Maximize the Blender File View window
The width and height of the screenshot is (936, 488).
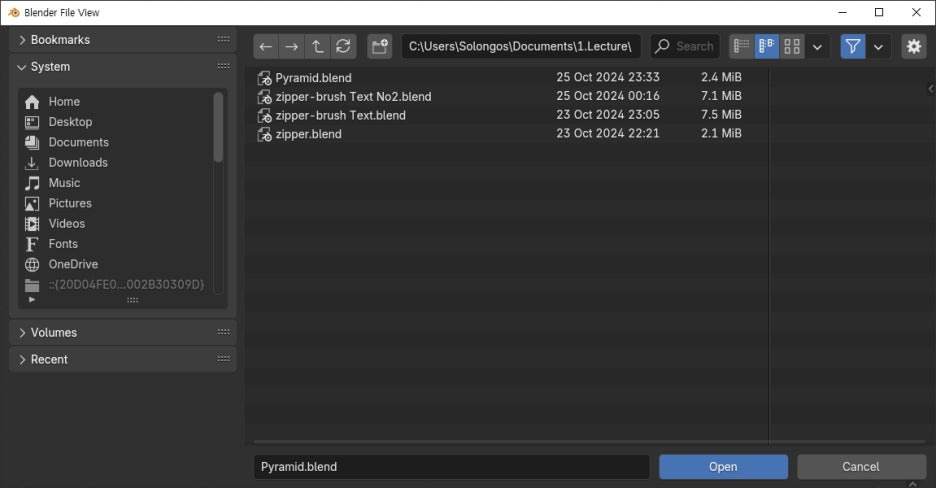pyautogui.click(x=879, y=13)
